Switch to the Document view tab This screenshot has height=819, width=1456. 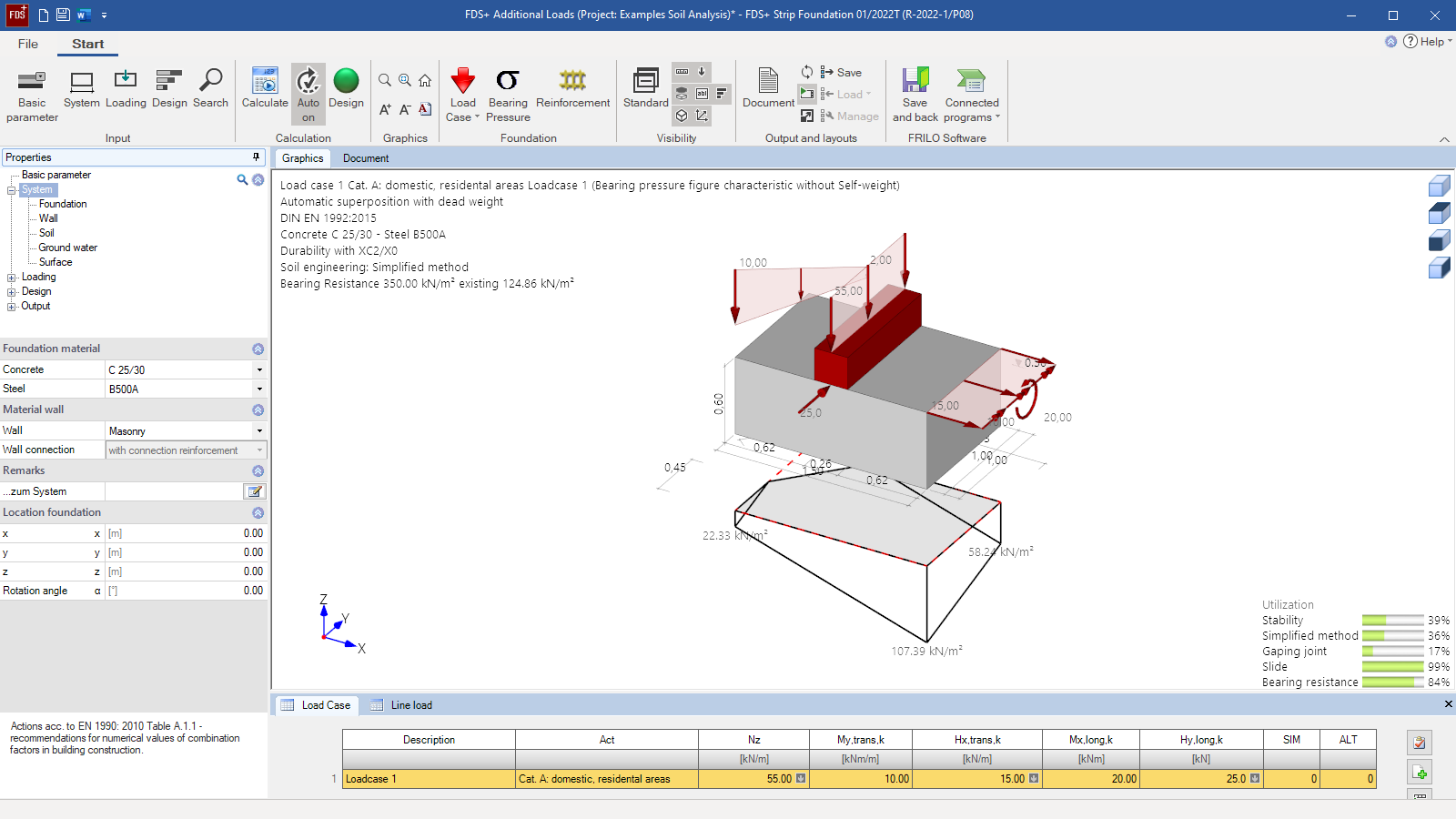366,158
